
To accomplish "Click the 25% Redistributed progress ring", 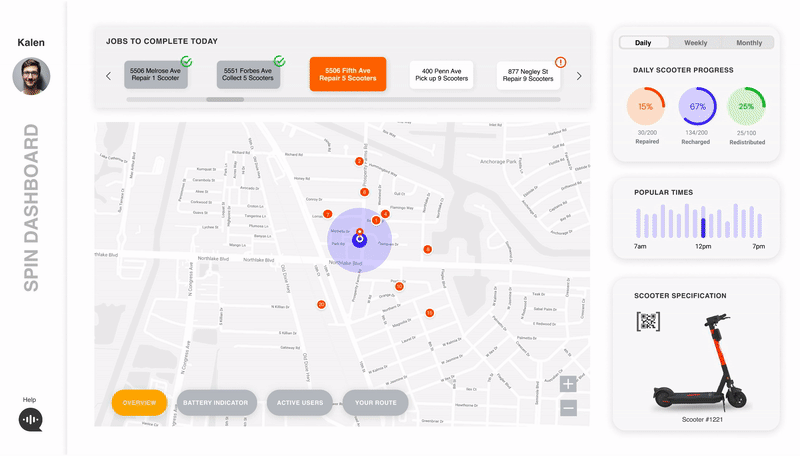I will [746, 106].
